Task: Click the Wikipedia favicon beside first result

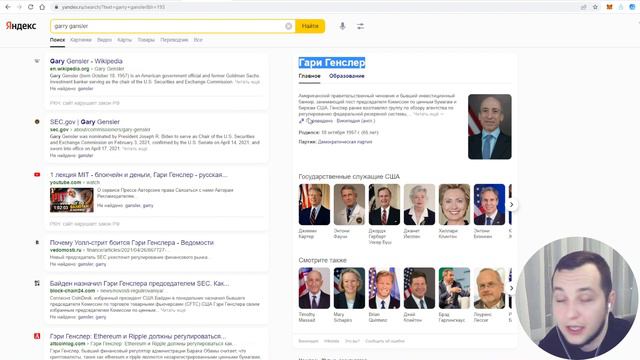Action: [x=37, y=61]
